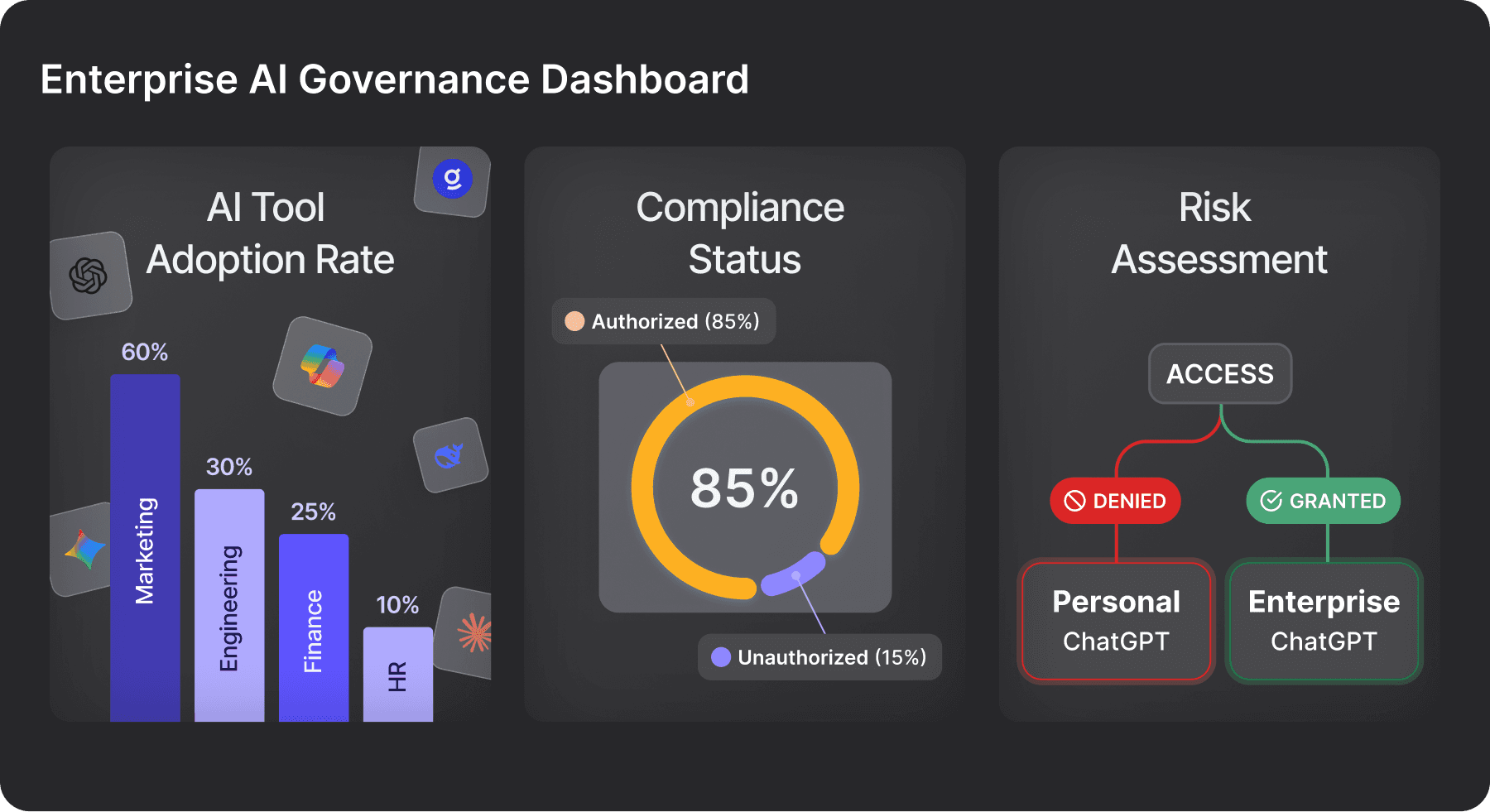Screen dimensions: 1490x812
Task: Select the HR bar
Action: click(398, 674)
